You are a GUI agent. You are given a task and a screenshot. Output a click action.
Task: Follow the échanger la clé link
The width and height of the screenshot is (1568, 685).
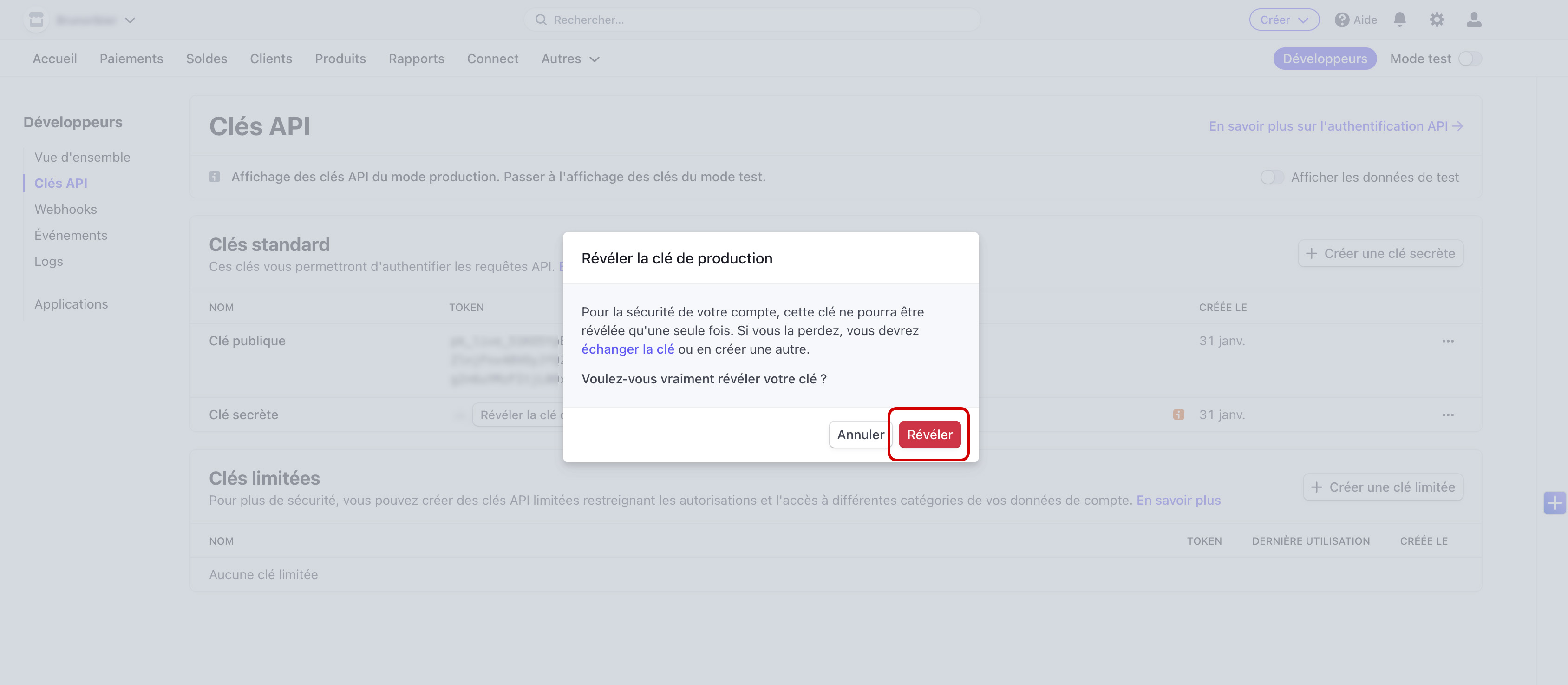pos(627,349)
